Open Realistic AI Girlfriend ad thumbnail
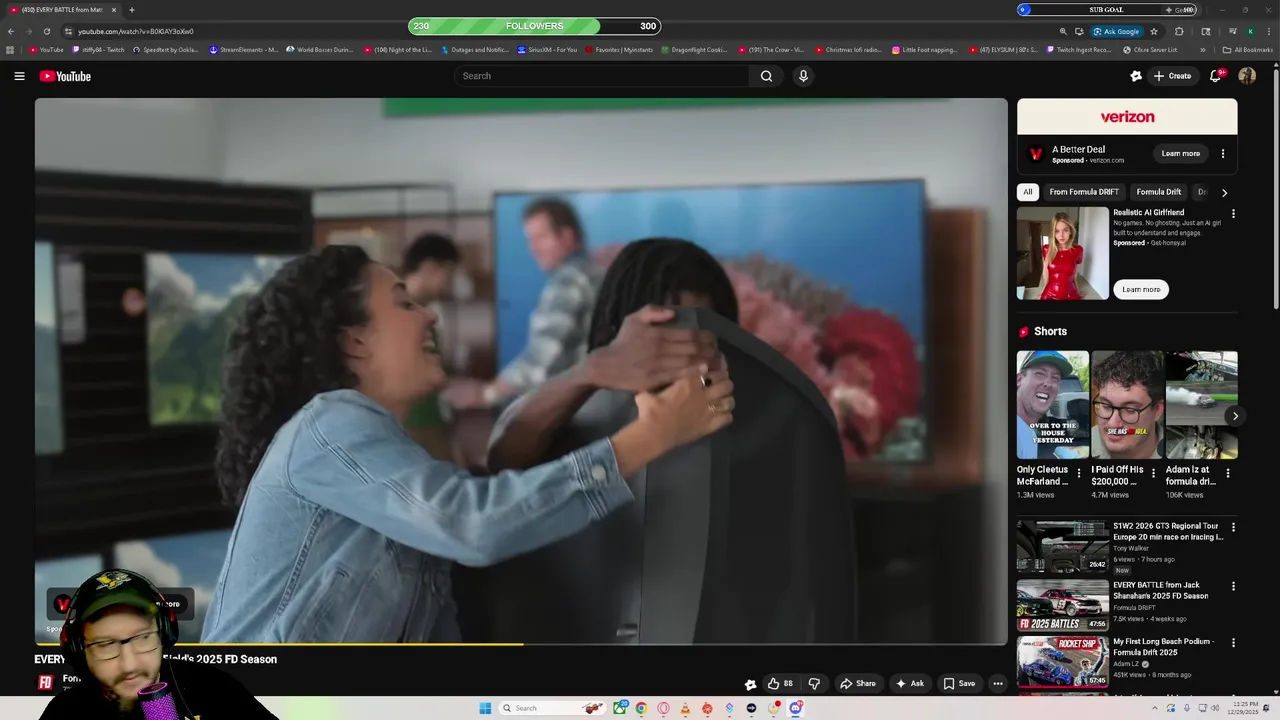 pos(1063,253)
